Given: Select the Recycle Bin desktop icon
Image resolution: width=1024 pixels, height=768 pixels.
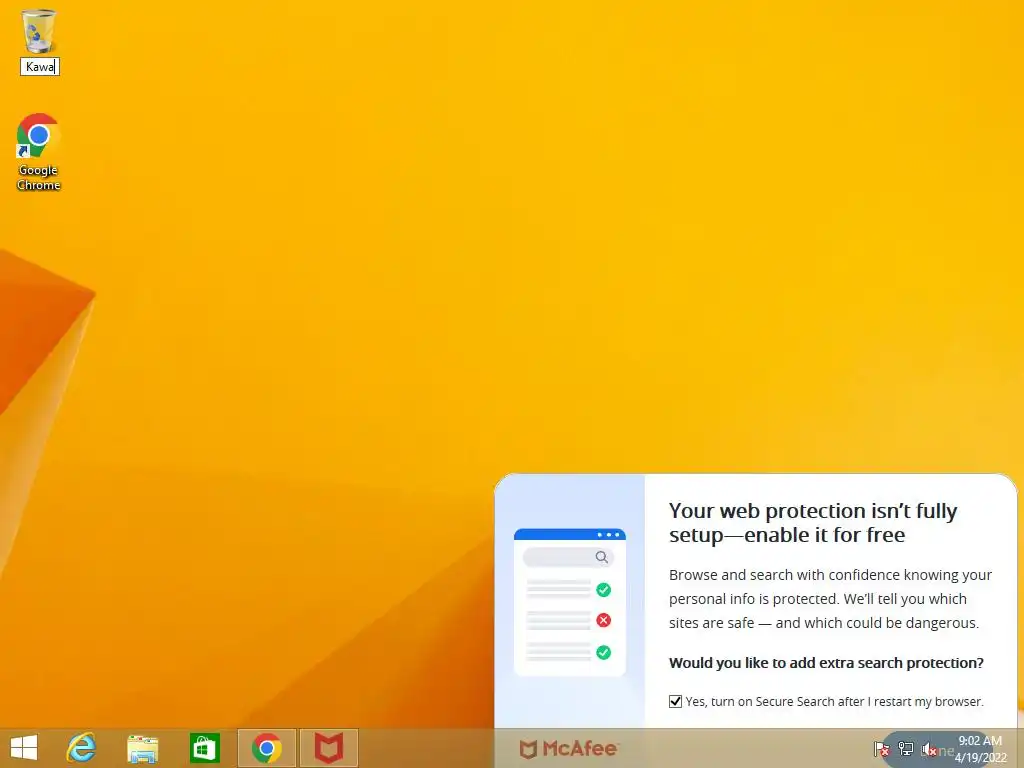Looking at the screenshot, I should 39,31.
